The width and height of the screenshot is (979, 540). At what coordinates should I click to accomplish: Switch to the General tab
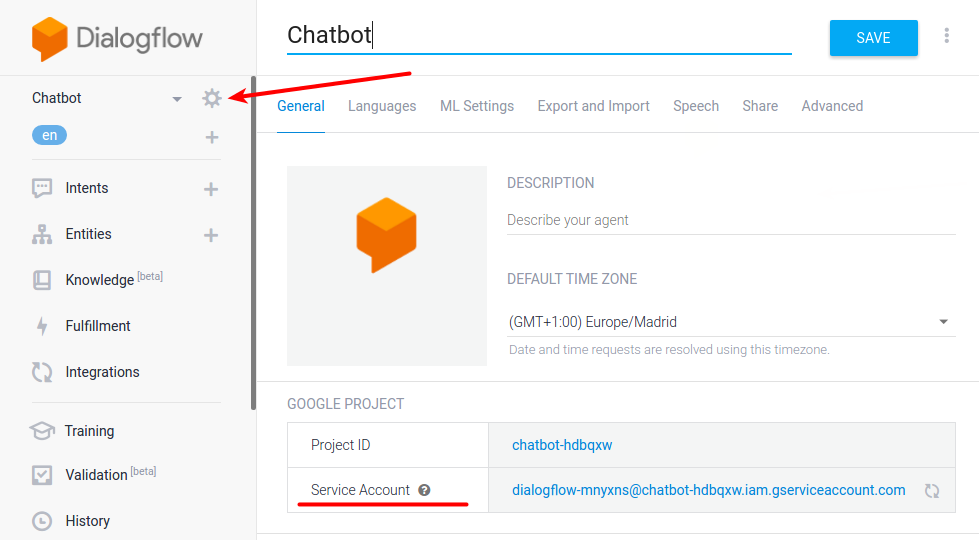301,106
